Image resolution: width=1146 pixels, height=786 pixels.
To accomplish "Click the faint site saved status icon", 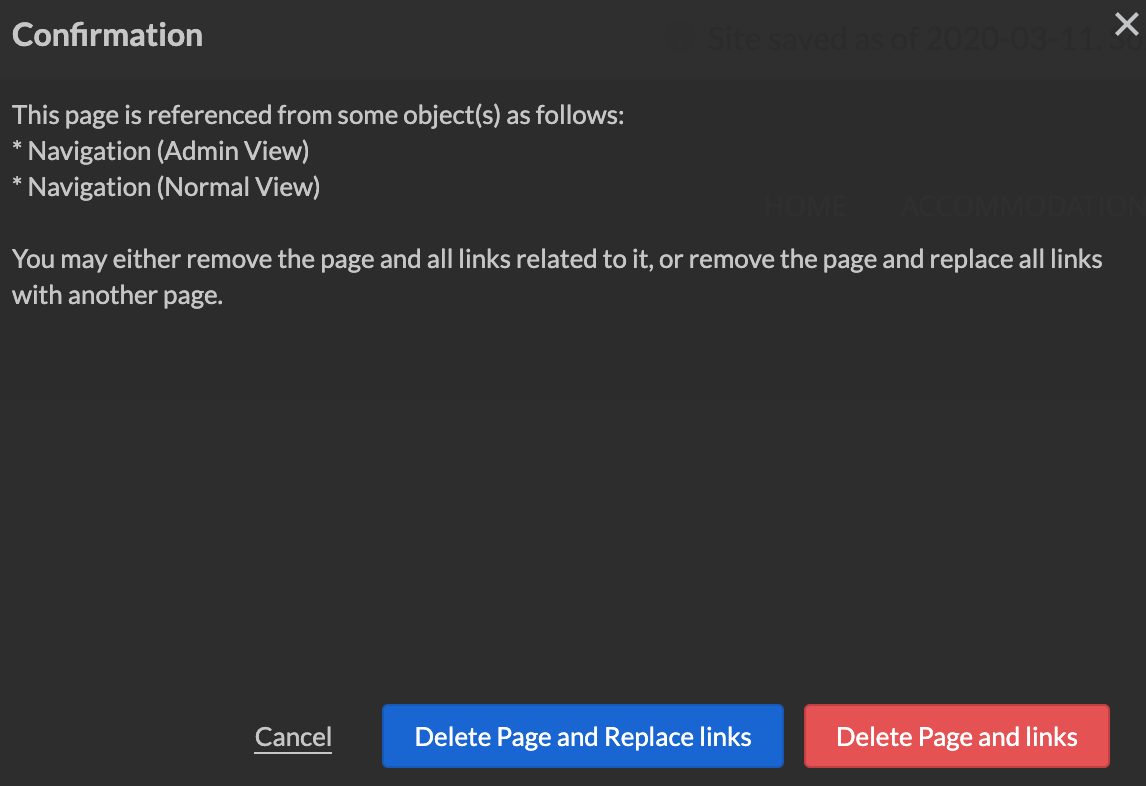I will [x=680, y=39].
